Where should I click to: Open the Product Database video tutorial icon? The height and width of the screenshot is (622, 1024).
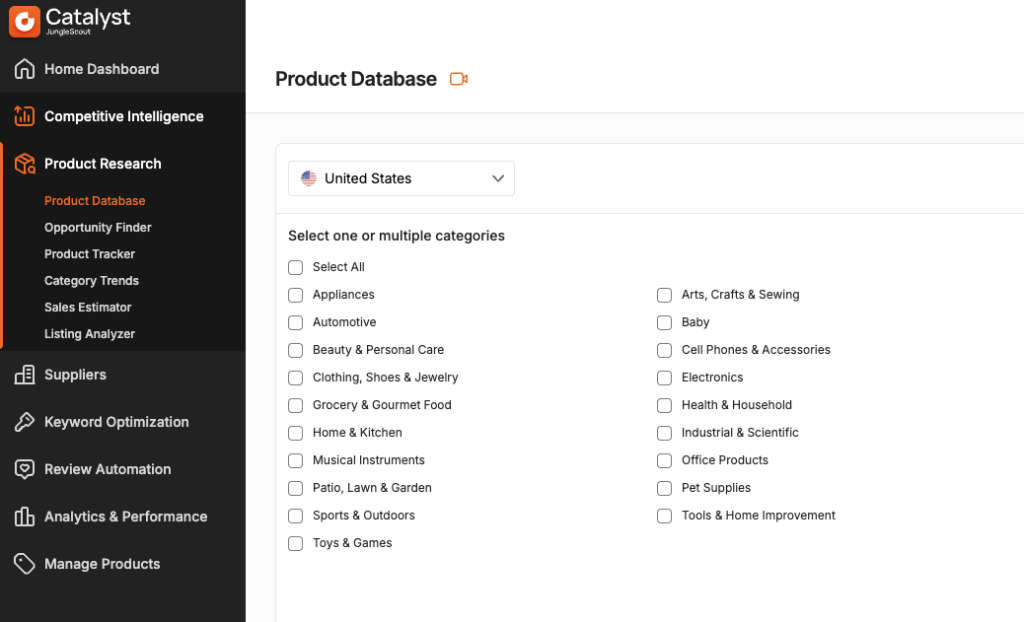click(x=459, y=79)
